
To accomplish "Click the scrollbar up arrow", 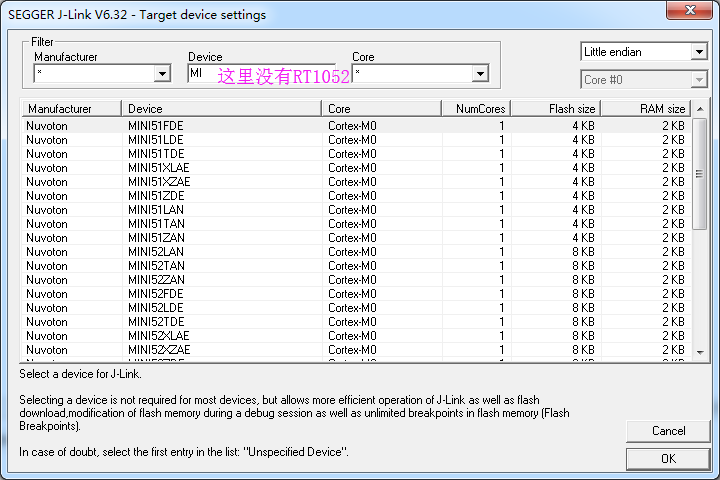I will 700,109.
